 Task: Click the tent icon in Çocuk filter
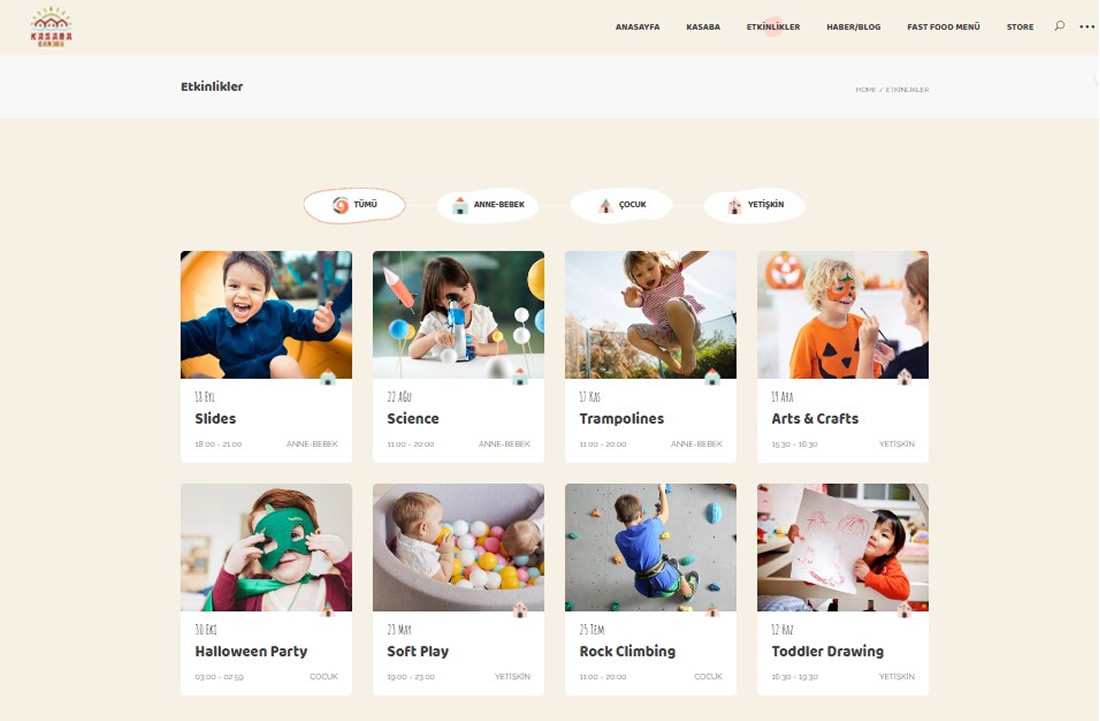click(605, 205)
